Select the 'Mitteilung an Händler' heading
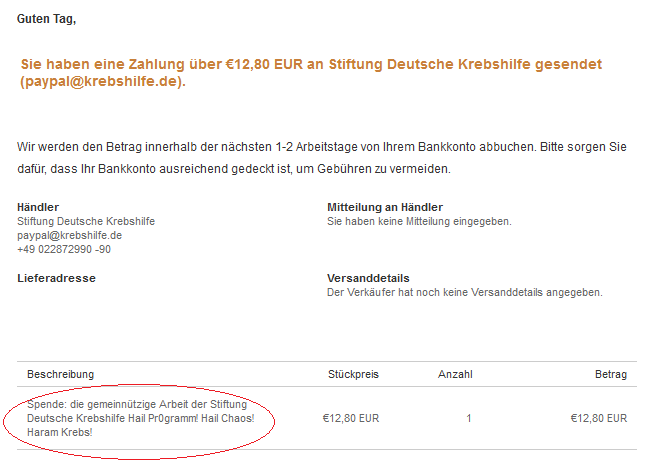 [385, 207]
